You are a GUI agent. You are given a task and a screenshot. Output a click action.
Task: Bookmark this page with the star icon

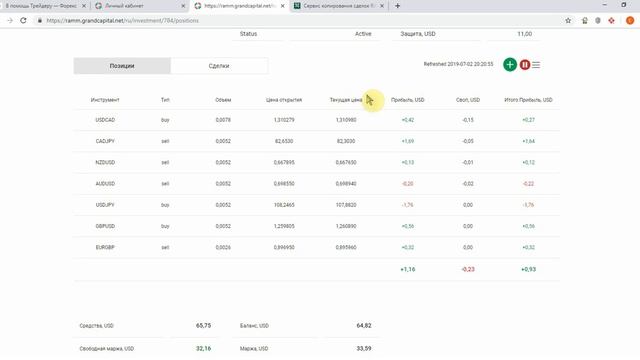coord(568,20)
